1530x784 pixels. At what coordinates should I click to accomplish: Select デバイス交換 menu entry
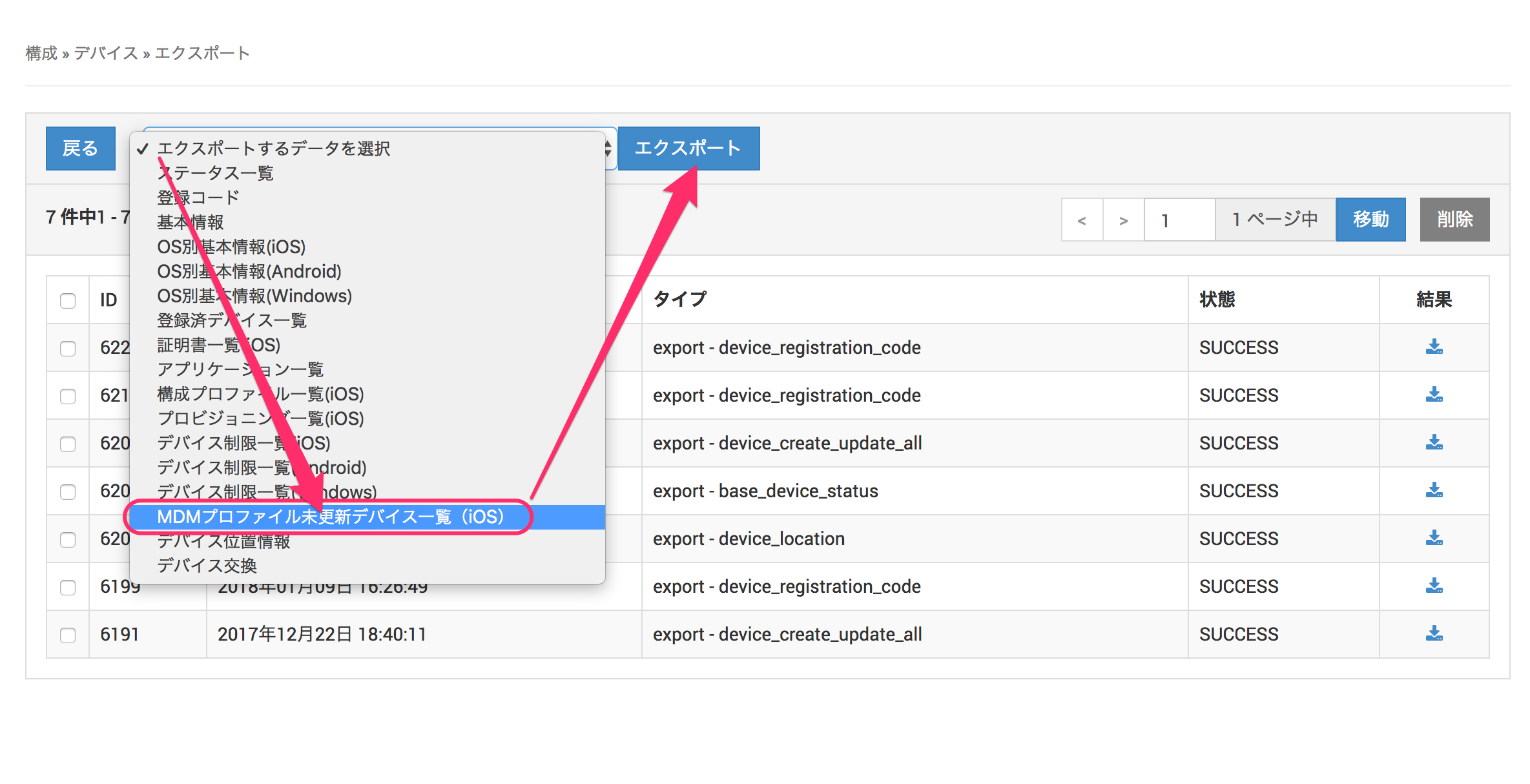tap(207, 566)
